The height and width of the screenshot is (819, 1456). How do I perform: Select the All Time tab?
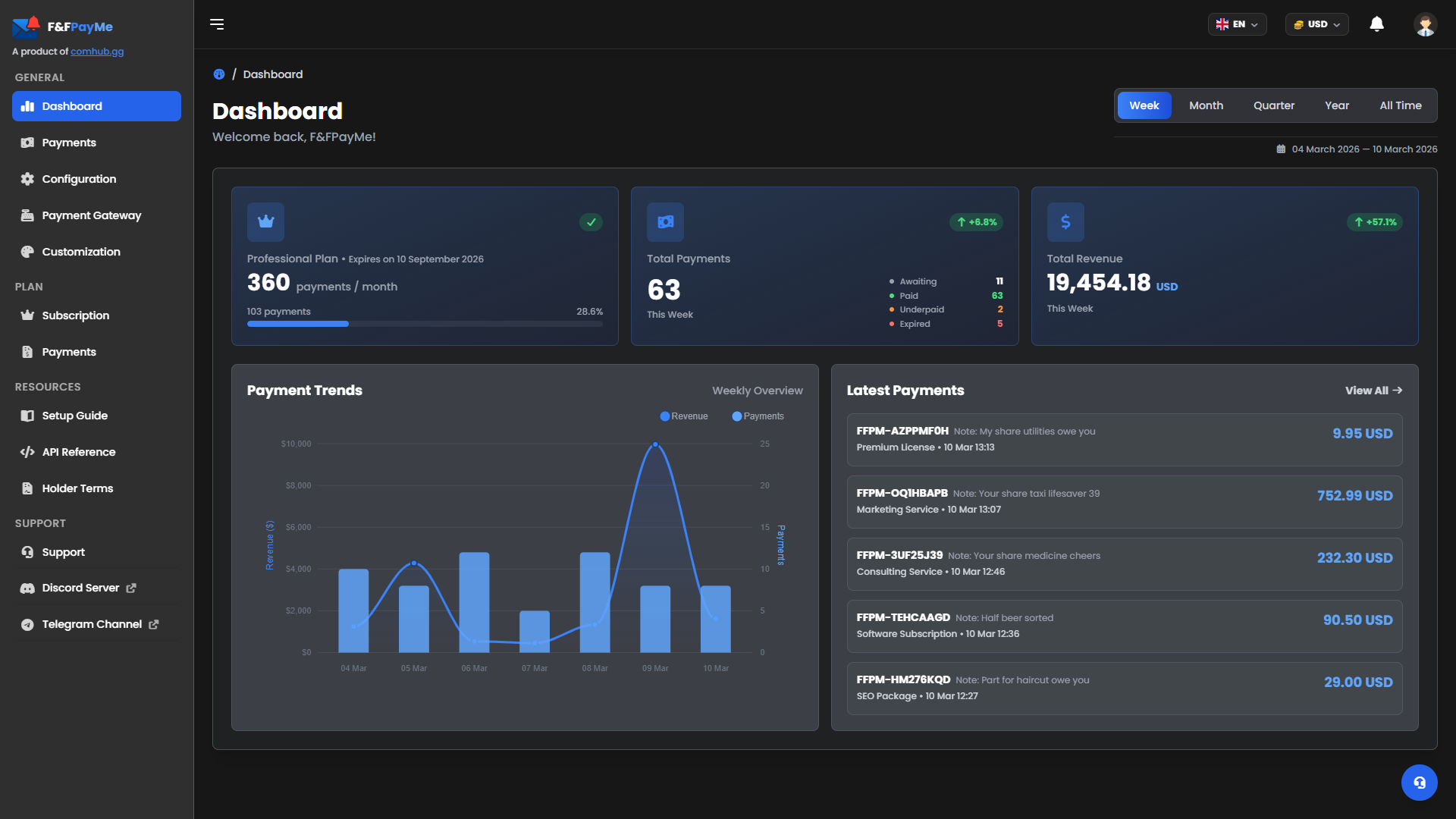point(1400,105)
